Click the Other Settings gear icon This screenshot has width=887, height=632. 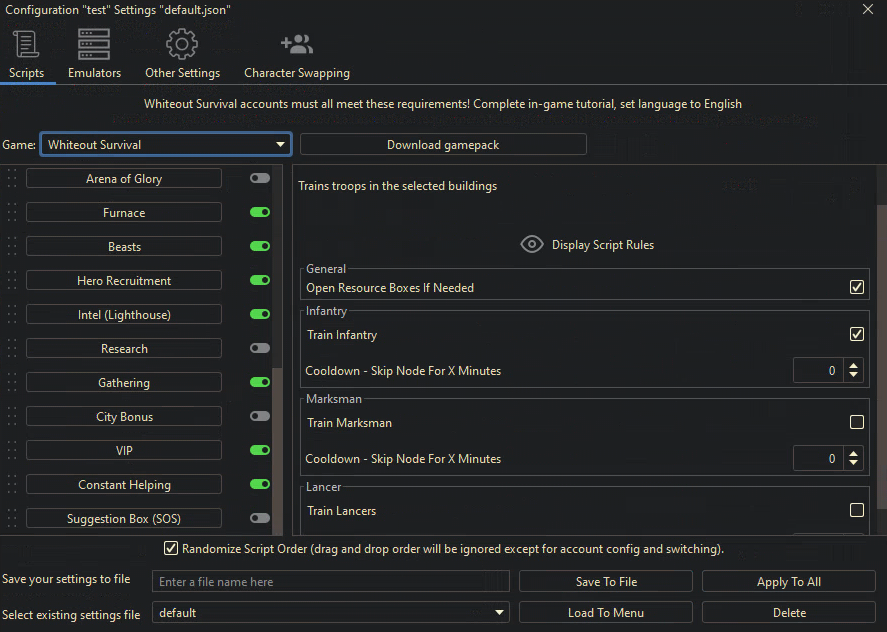[182, 44]
